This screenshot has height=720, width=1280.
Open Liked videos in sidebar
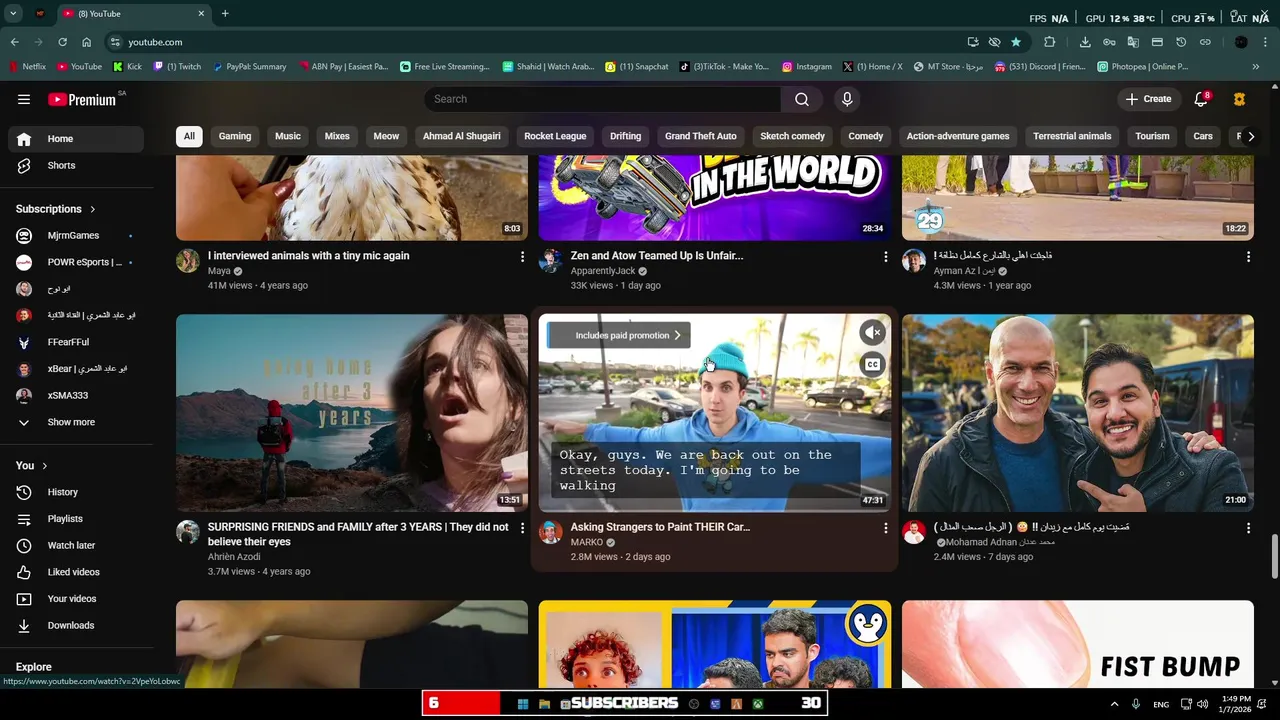[x=76, y=572]
